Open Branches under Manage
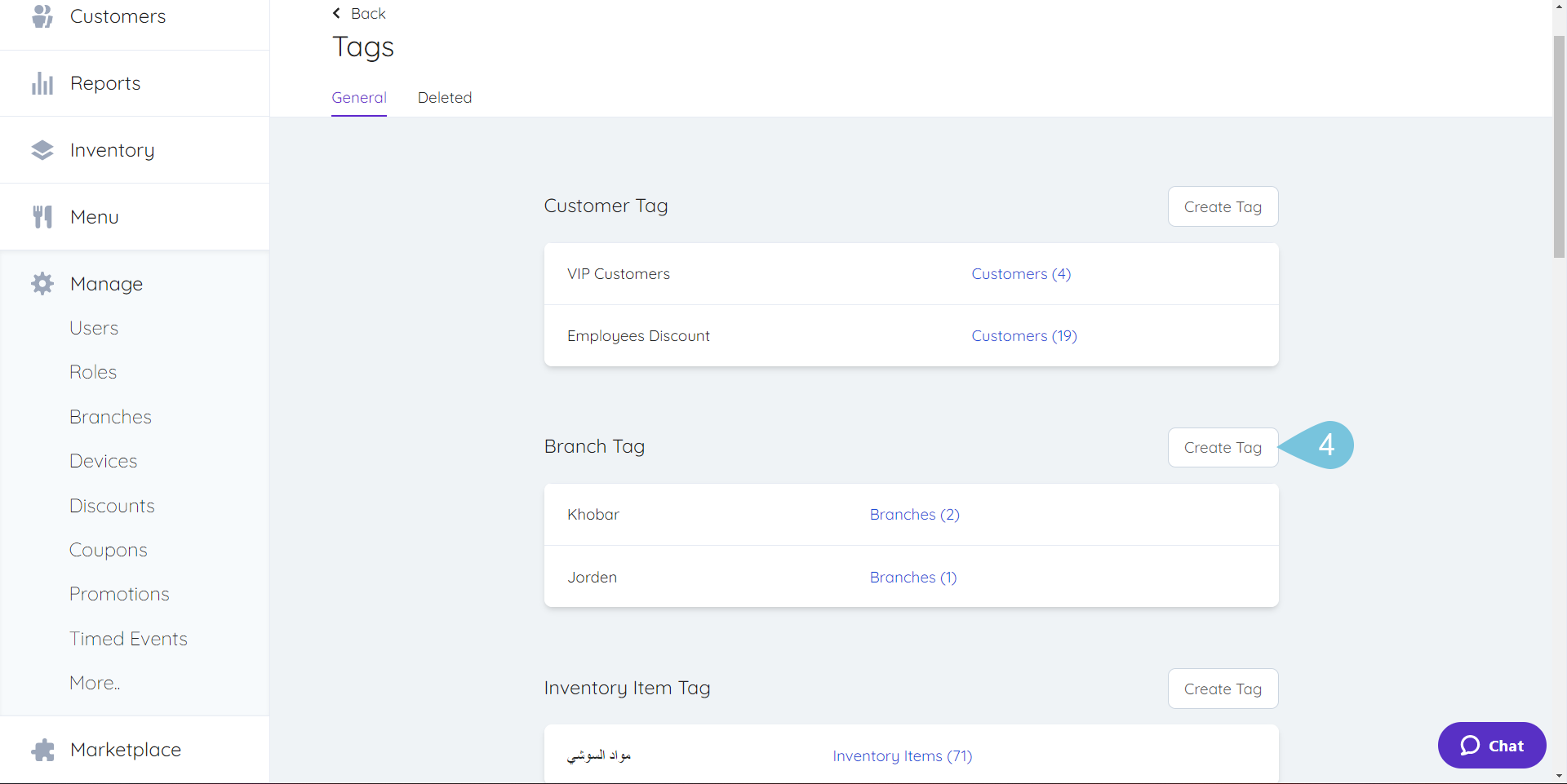The width and height of the screenshot is (1567, 784). 110,417
